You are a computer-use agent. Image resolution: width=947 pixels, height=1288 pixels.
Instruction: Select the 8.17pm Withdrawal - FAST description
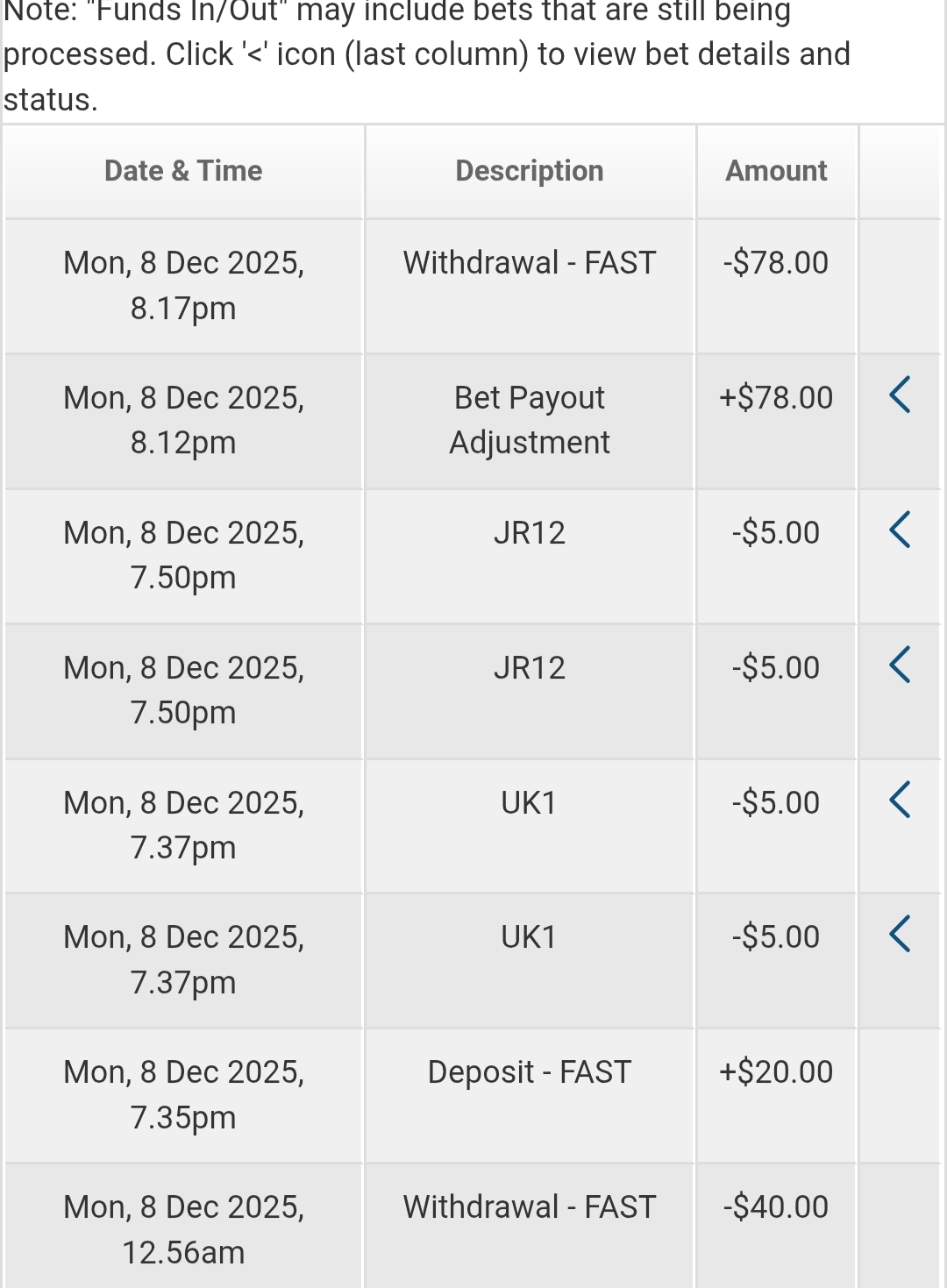(x=530, y=263)
